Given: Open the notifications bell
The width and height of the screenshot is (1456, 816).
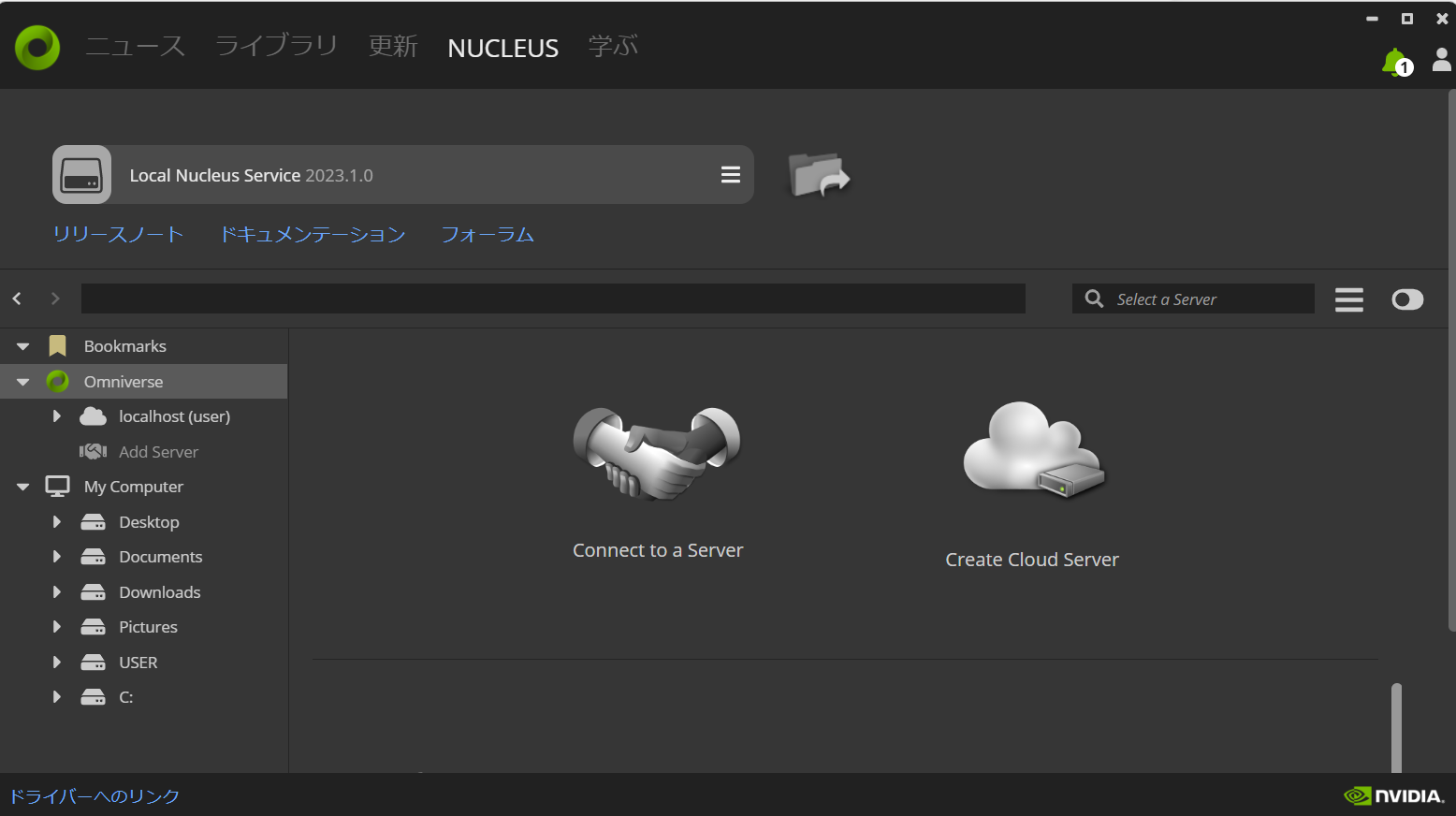Looking at the screenshot, I should 1395,62.
